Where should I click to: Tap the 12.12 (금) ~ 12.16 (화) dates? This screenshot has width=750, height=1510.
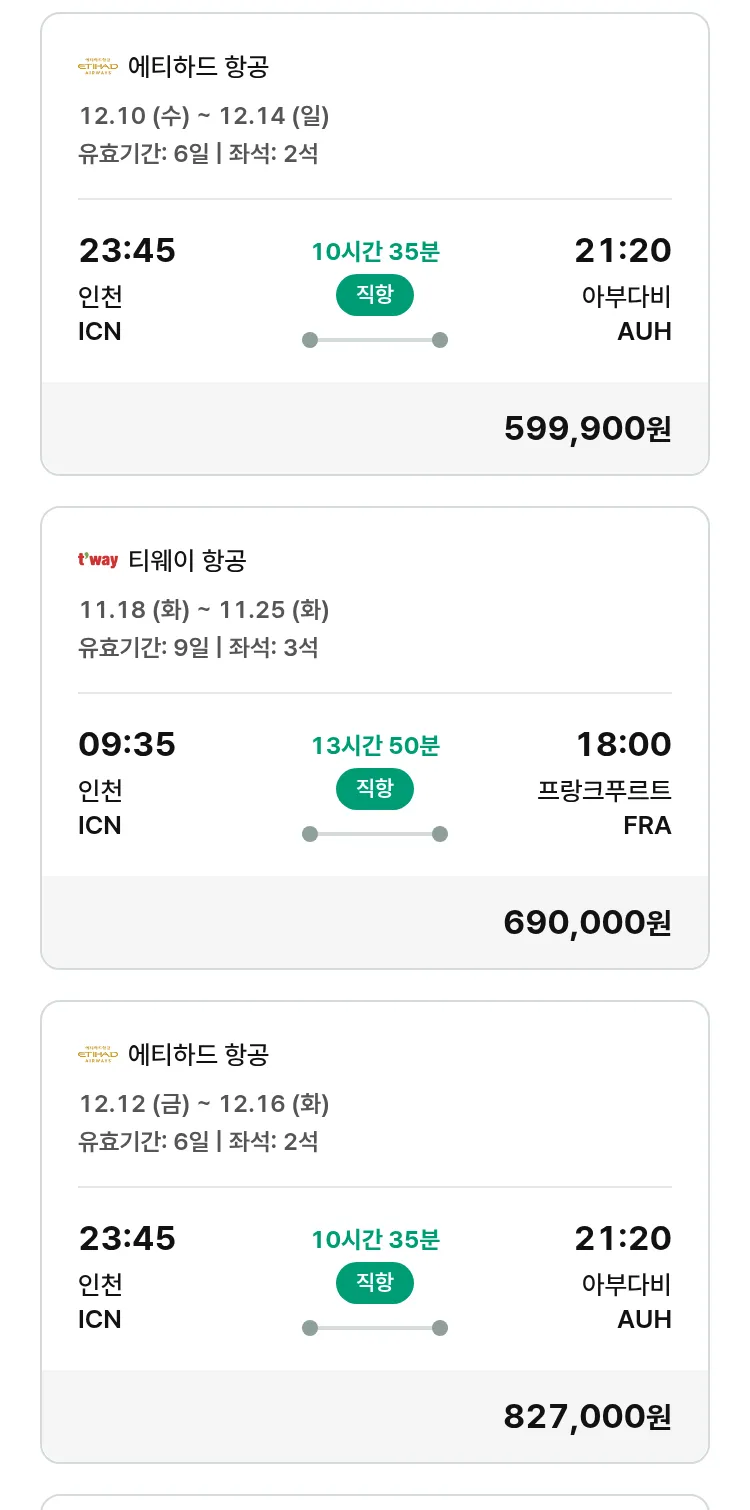204,1104
